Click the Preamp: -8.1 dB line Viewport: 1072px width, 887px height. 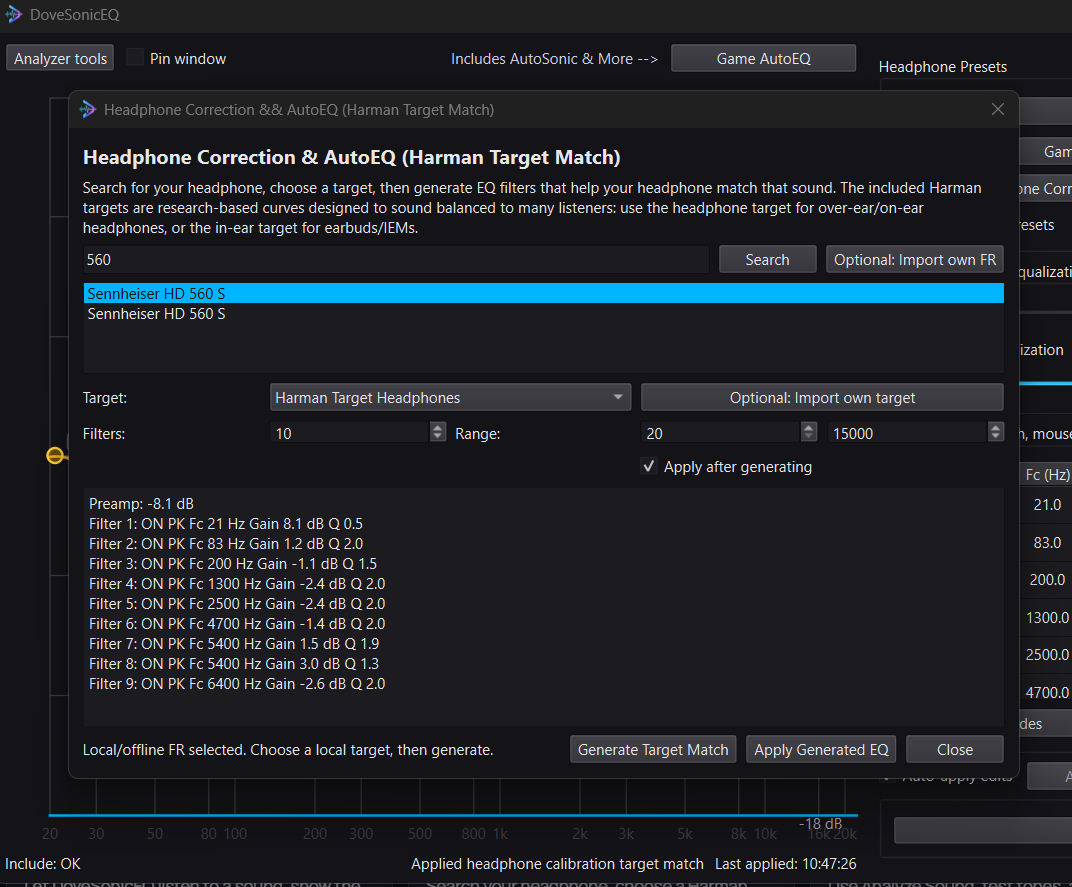pyautogui.click(x=141, y=504)
